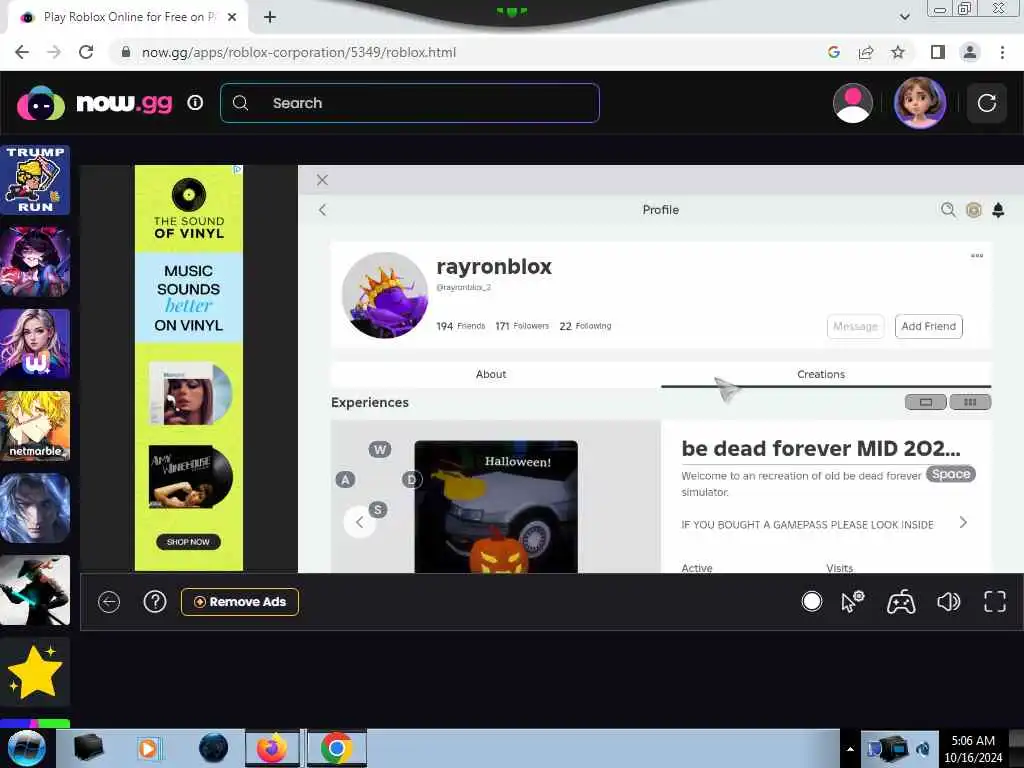Select the grid view toggle
1024x768 pixels.
point(970,402)
